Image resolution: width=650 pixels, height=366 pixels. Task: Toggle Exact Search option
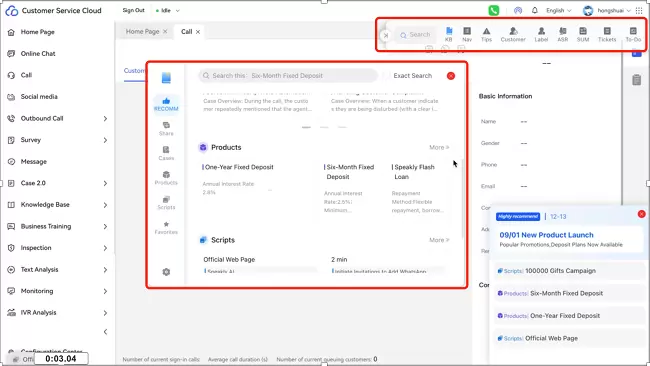pos(412,76)
